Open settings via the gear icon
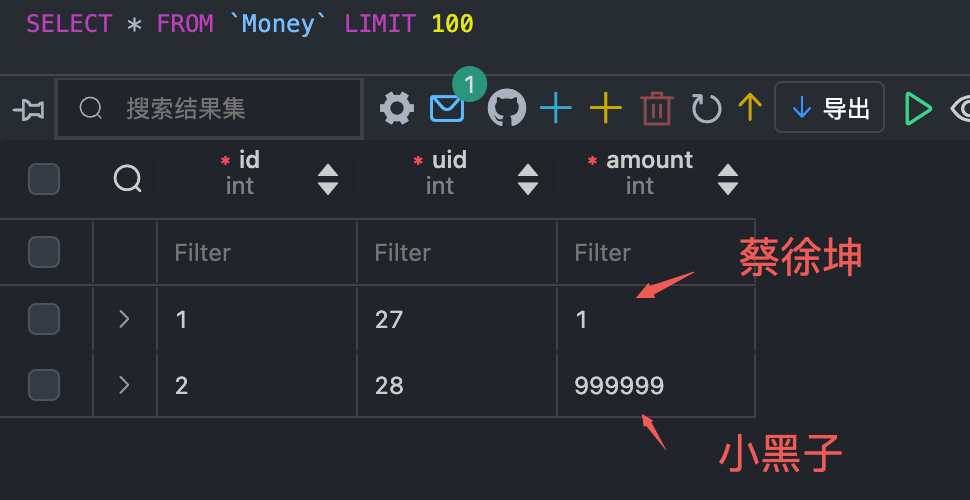The width and height of the screenshot is (970, 500). (397, 108)
